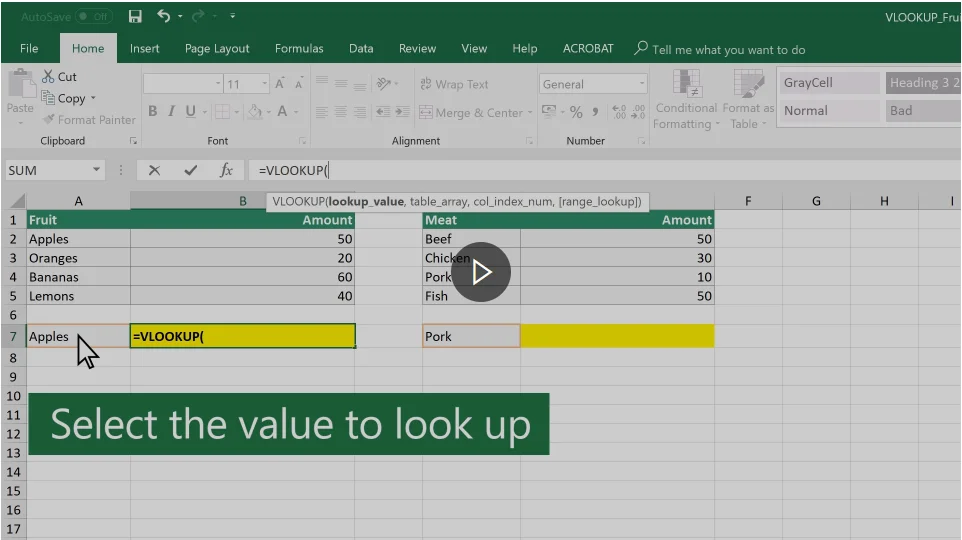
Task: Click the Save icon in quick access toolbar
Action: 135,17
